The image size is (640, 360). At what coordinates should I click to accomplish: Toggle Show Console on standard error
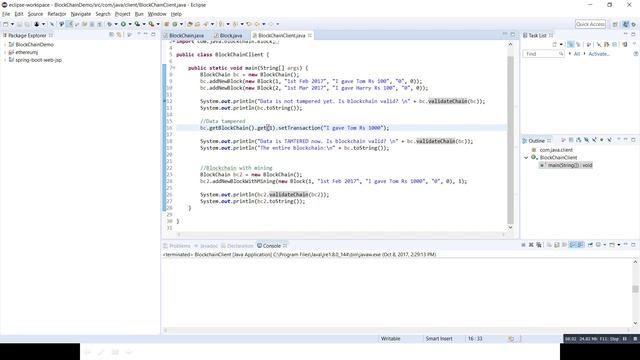pyautogui.click(x=580, y=245)
